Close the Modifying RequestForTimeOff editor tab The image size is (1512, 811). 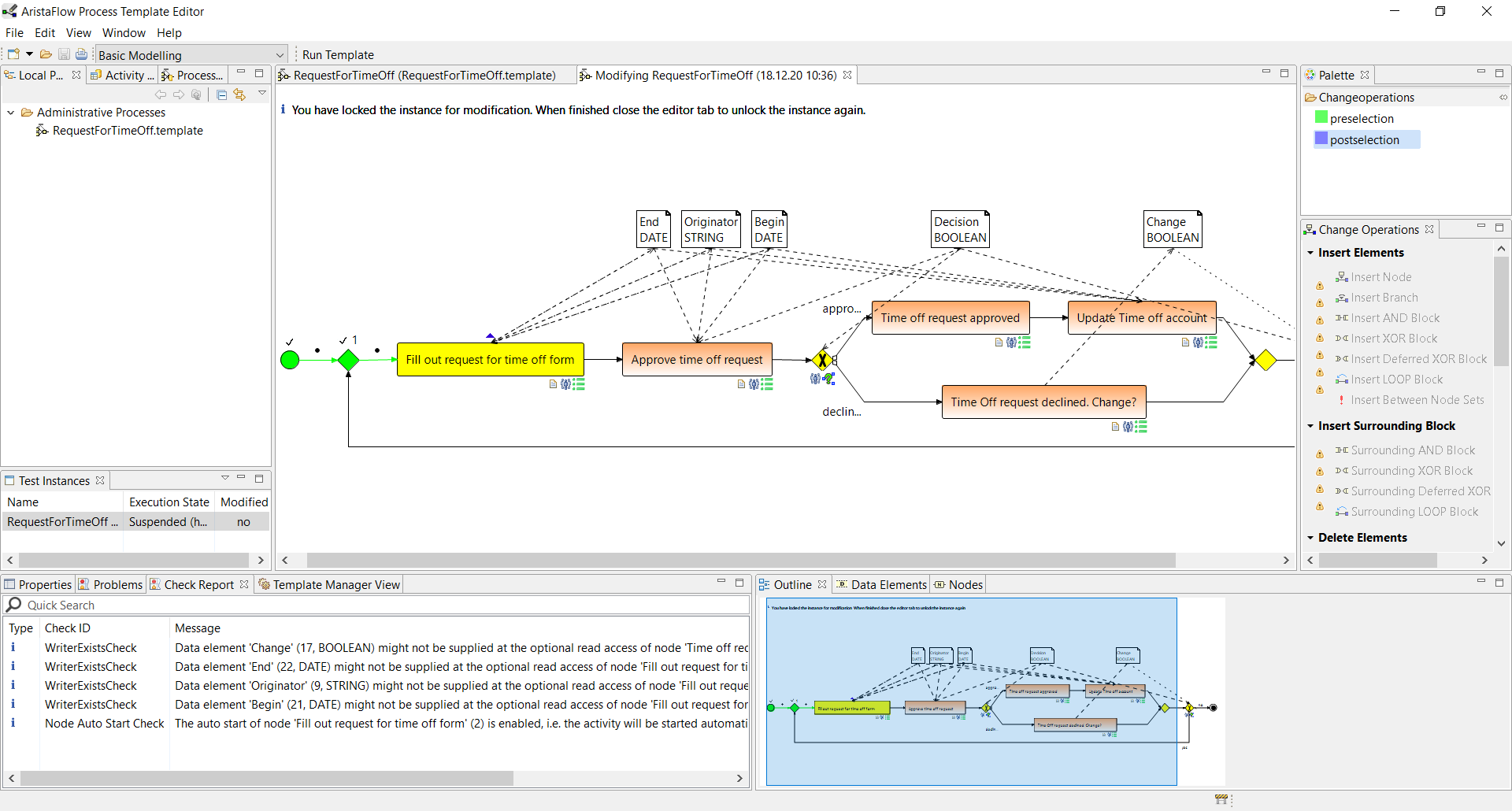[x=847, y=75]
